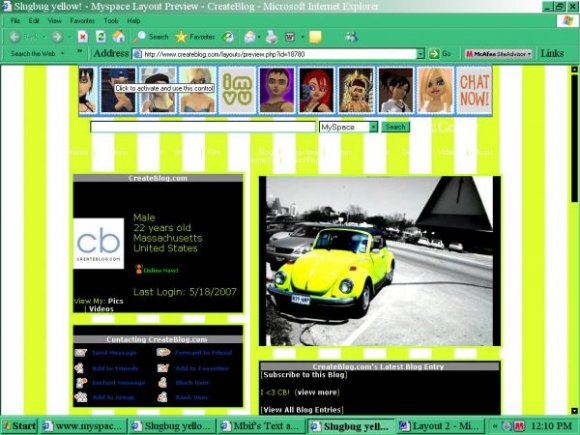The height and width of the screenshot is (435, 580).
Task: Open the Search pane in toolbar
Action: tap(151, 37)
